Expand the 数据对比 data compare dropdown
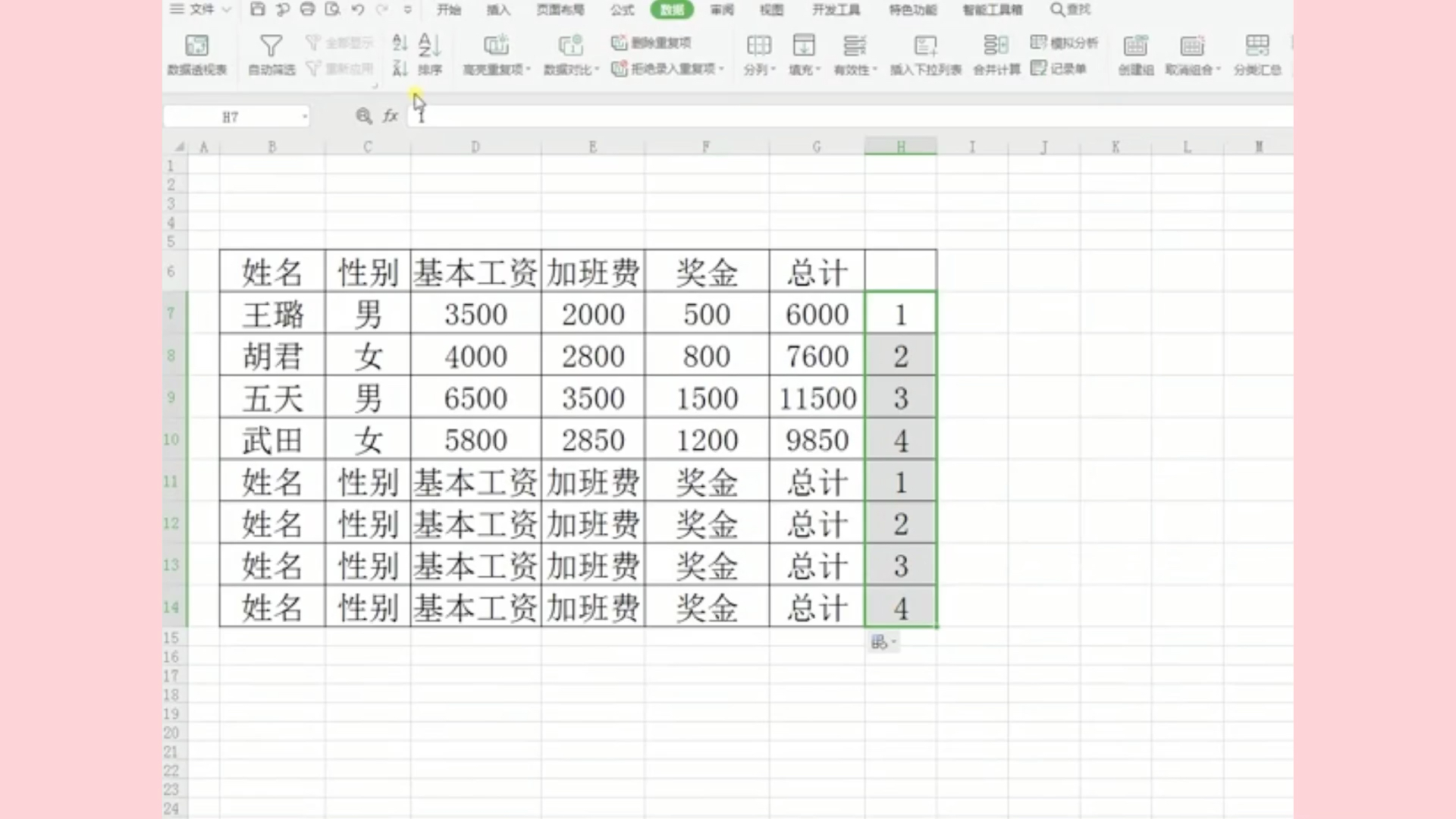Viewport: 1456px width, 819px height. click(597, 70)
